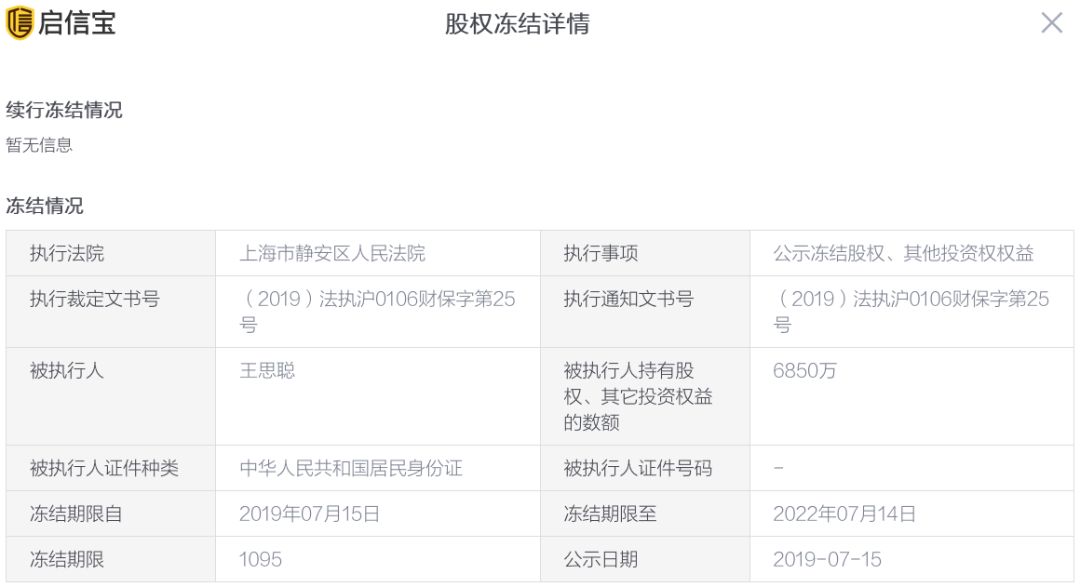Viewport: 1080px width, 587px height.
Task: Click the 中华人民共和国居民身份证 value
Action: coord(351,468)
